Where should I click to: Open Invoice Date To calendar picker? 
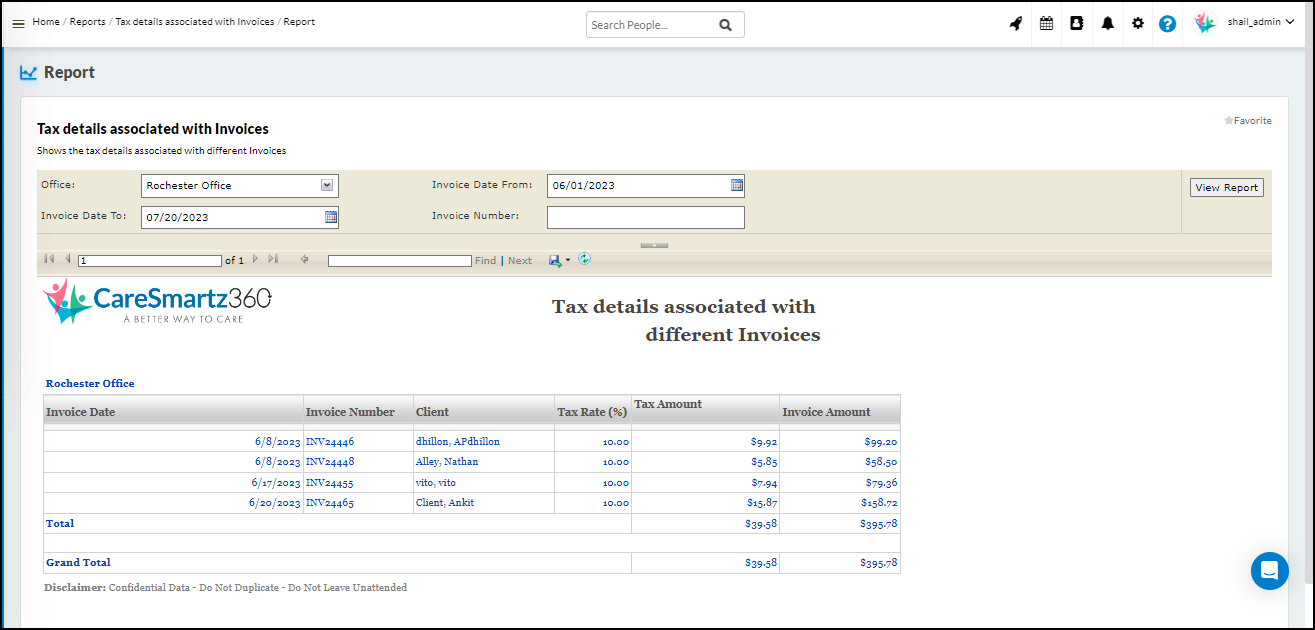[x=331, y=217]
